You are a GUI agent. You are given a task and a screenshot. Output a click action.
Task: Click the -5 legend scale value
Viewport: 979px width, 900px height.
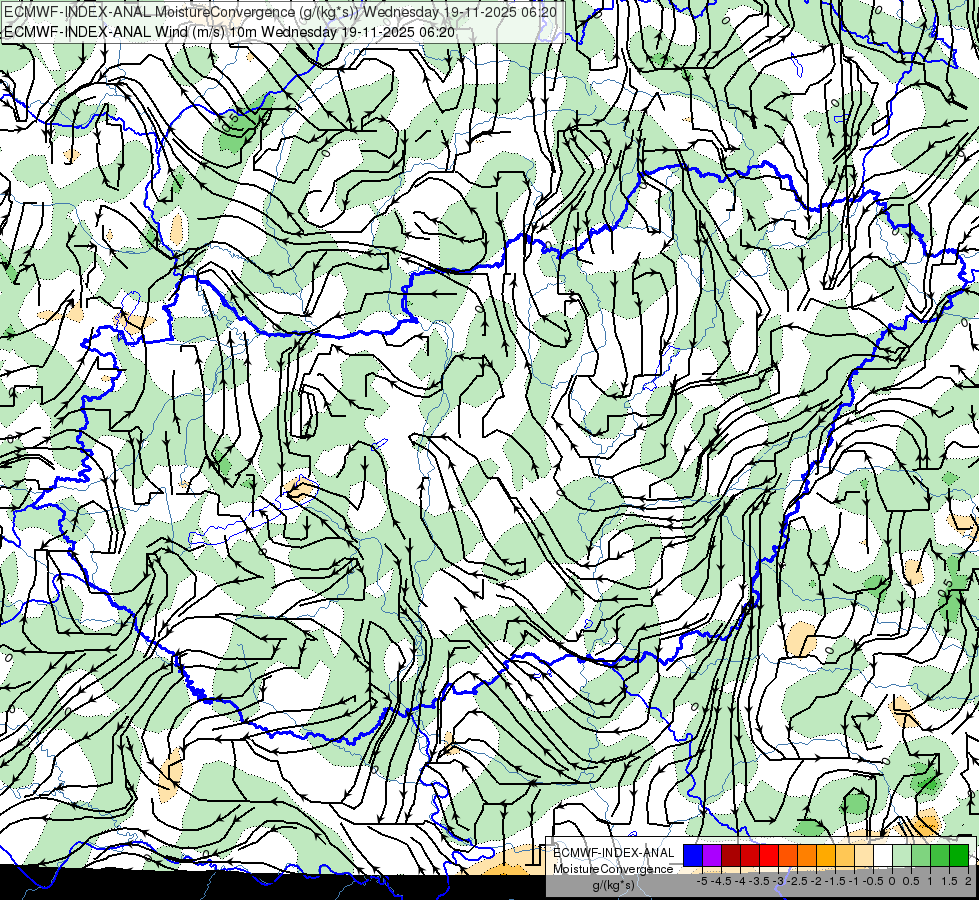702,881
